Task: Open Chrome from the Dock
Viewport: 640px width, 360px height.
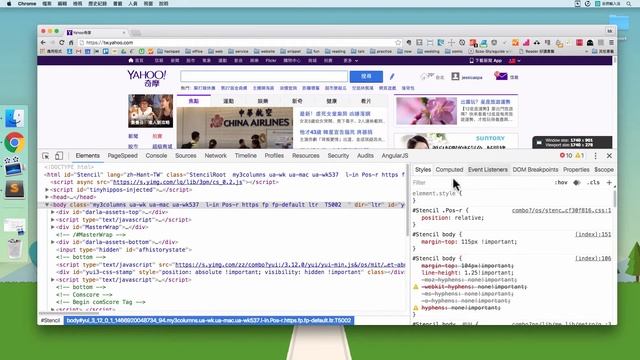Action: 14,142
